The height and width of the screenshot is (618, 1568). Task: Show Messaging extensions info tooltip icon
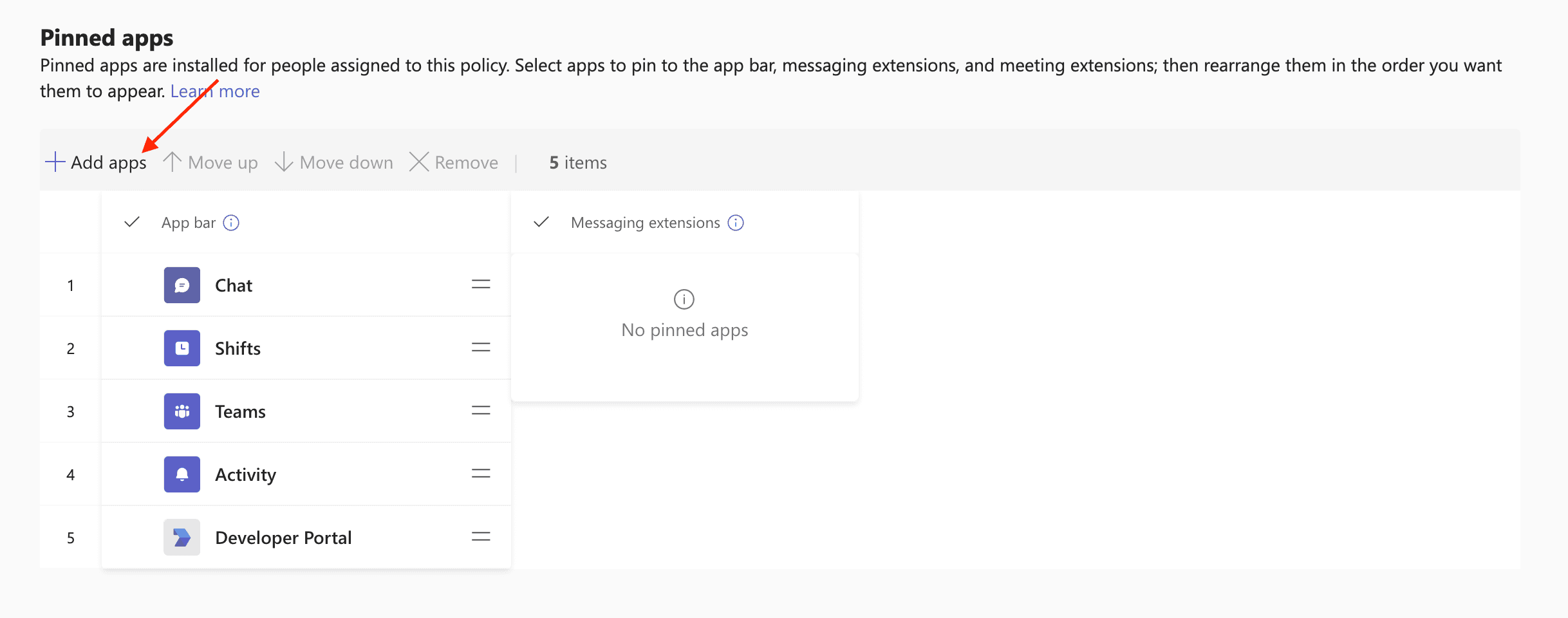click(736, 223)
